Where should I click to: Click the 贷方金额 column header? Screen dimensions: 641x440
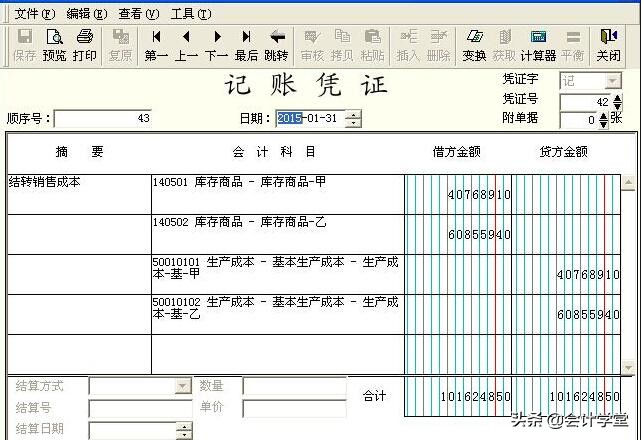(564, 152)
